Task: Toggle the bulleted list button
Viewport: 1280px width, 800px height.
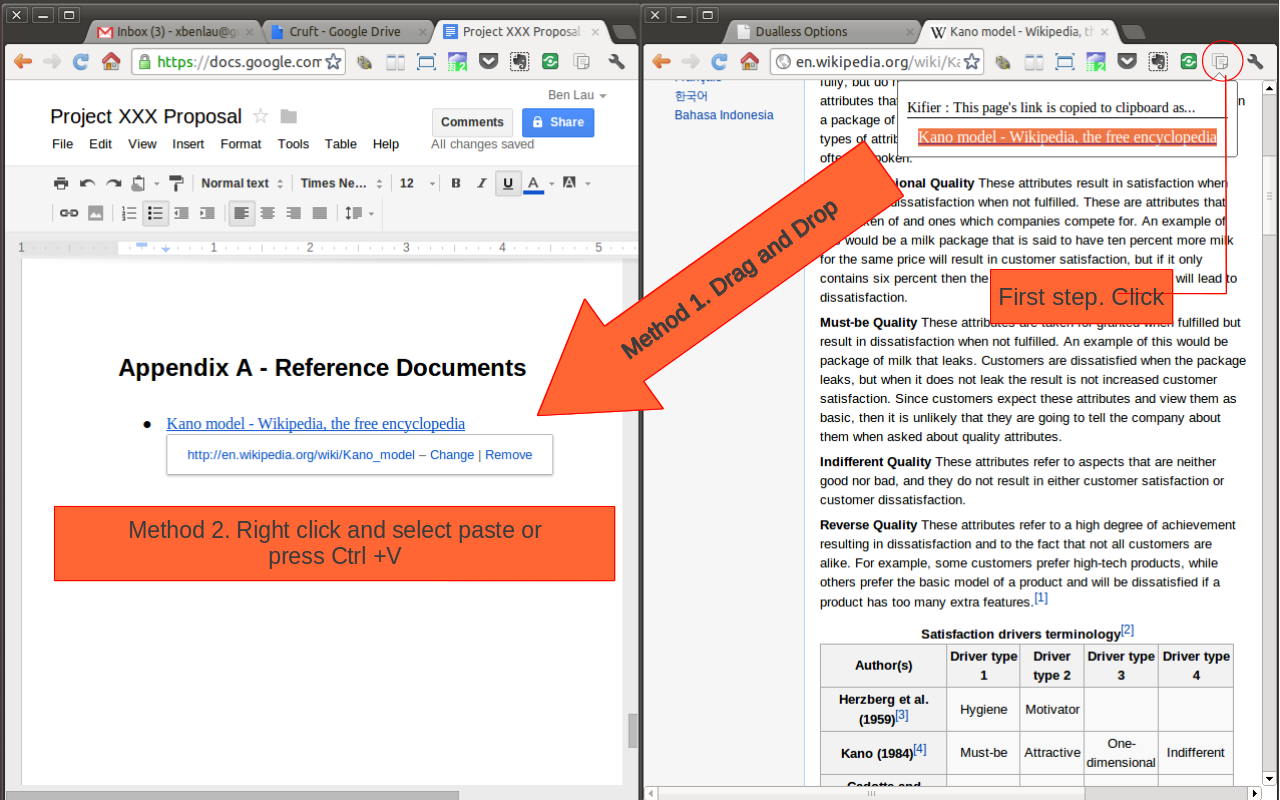Action: click(155, 213)
